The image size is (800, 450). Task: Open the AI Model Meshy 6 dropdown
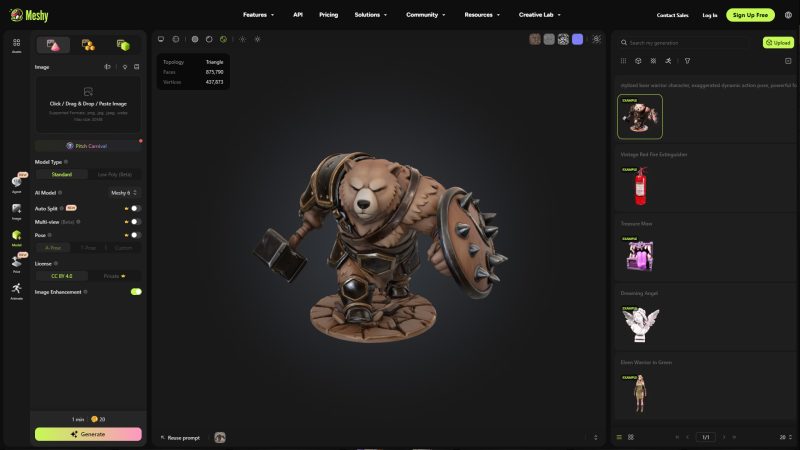(x=124, y=193)
